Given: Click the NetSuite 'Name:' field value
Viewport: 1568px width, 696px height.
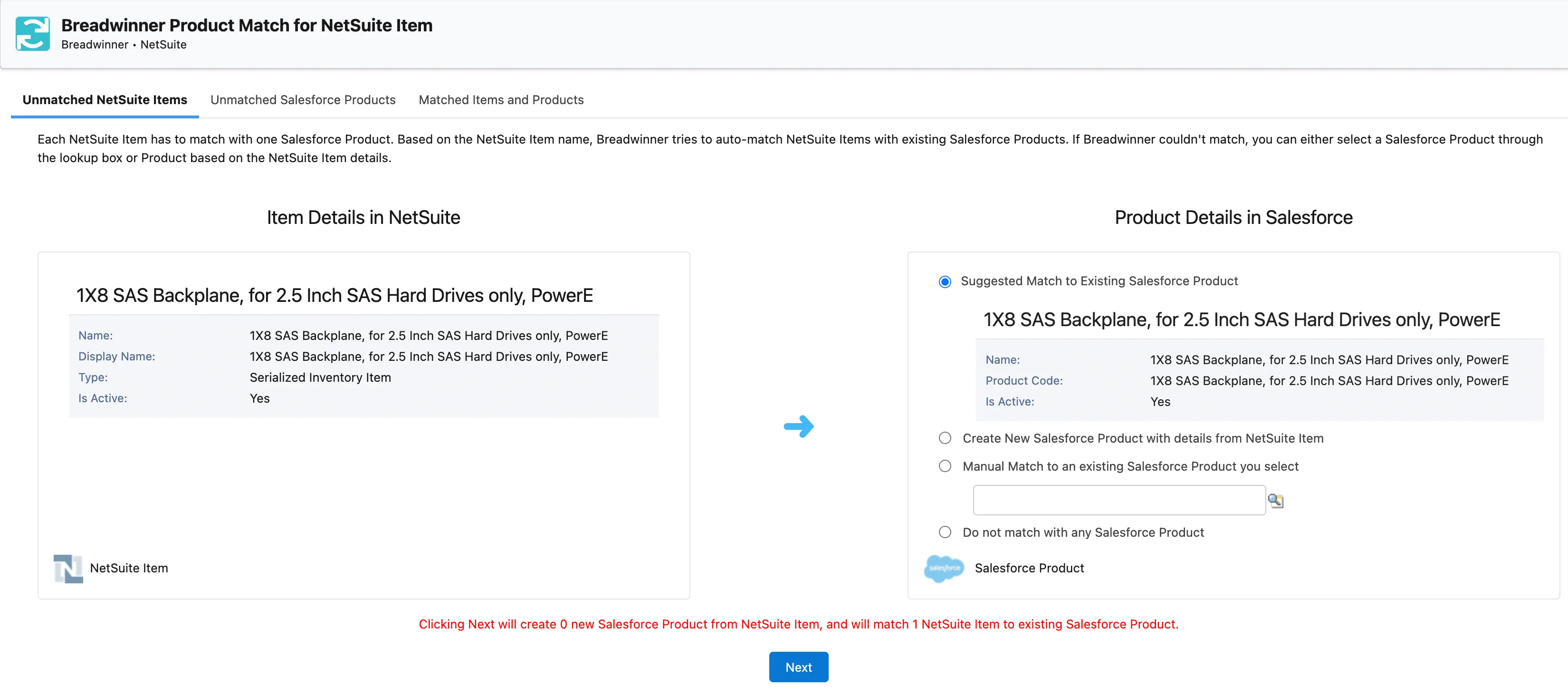Looking at the screenshot, I should (x=429, y=336).
